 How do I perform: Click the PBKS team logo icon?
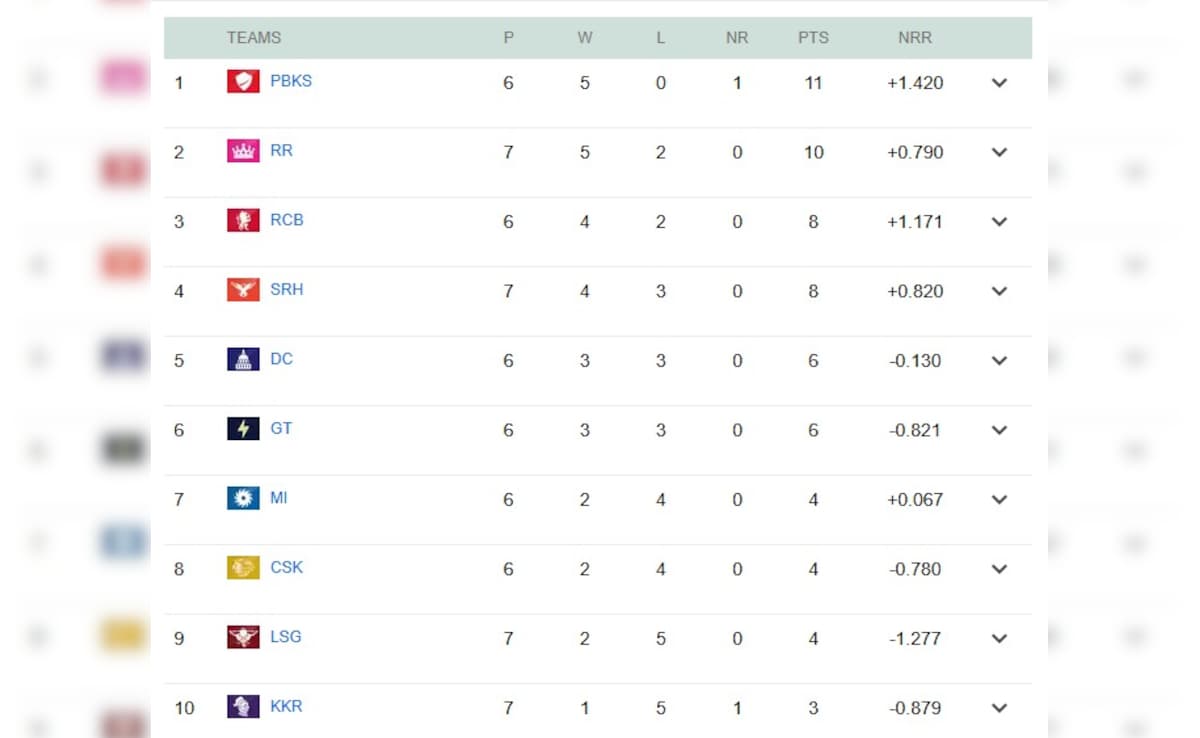click(243, 81)
